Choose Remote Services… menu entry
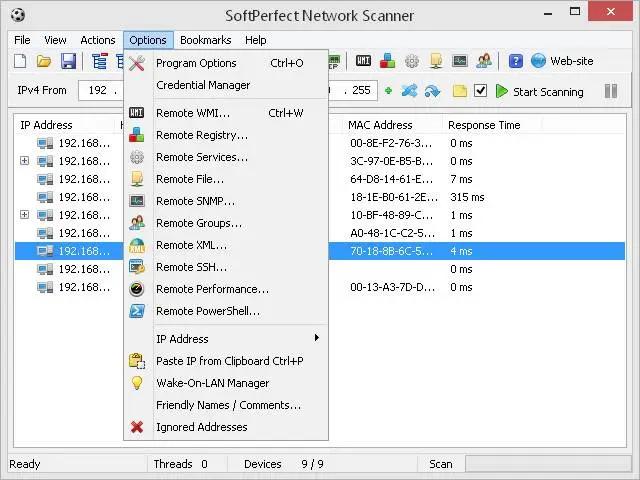 coord(226,157)
